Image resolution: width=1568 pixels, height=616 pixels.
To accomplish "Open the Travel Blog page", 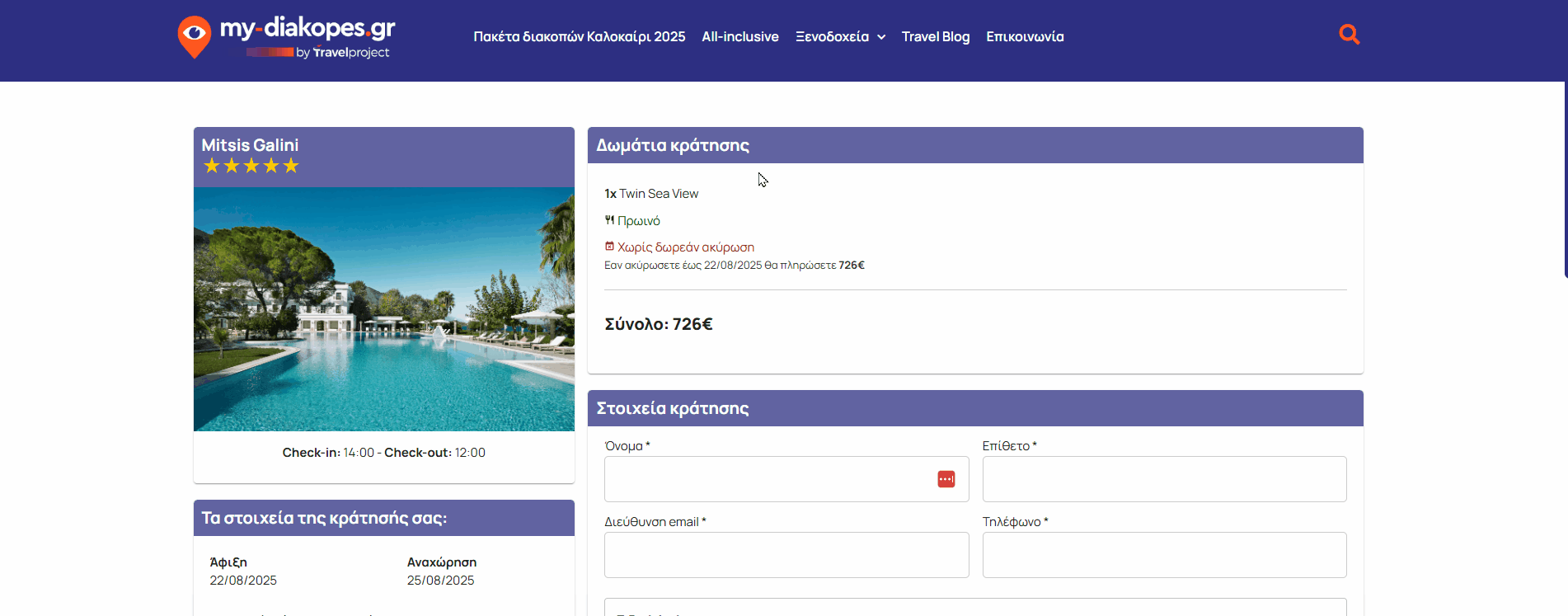I will coord(936,37).
